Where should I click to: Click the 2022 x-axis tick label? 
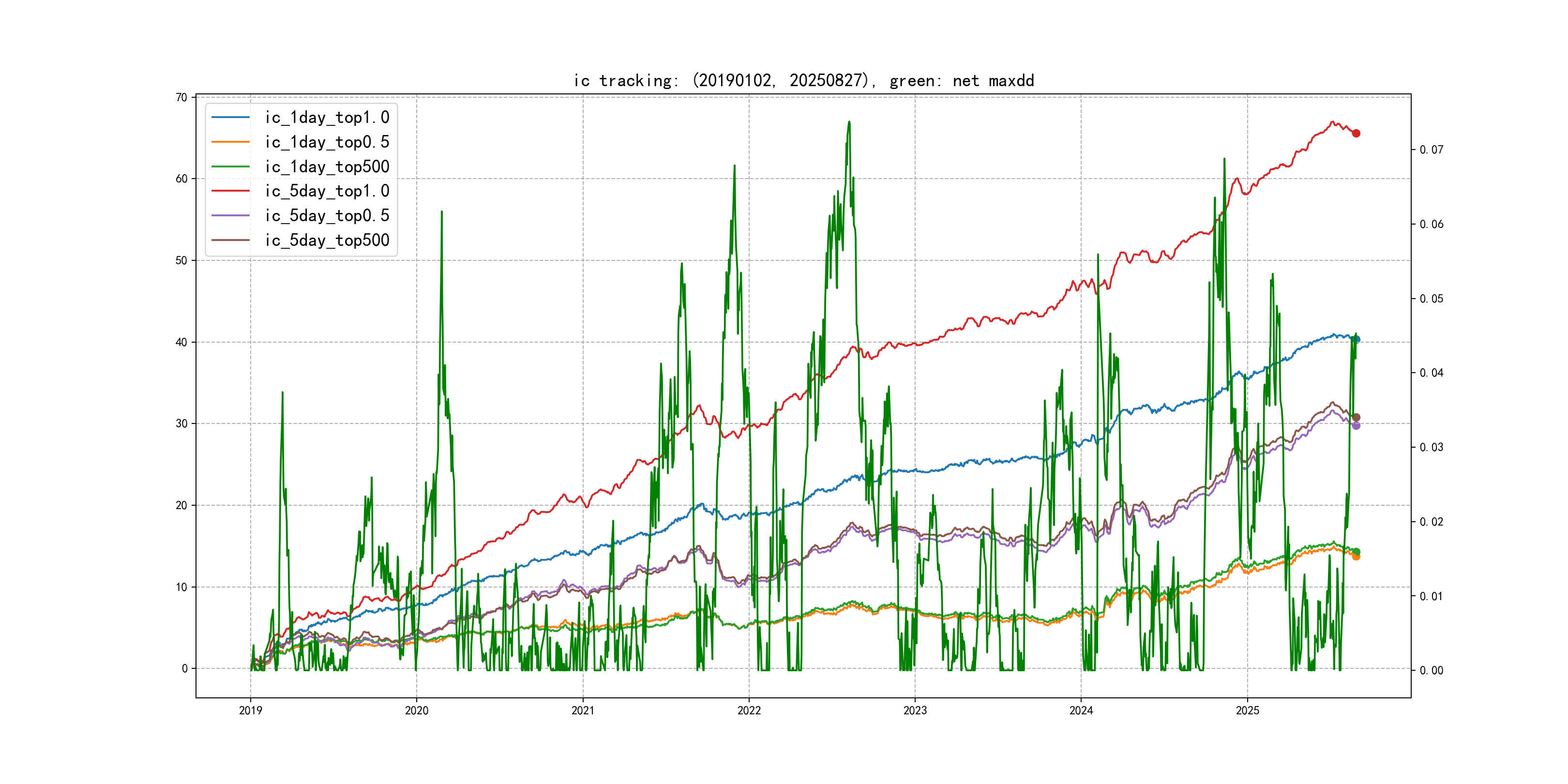pyautogui.click(x=749, y=710)
